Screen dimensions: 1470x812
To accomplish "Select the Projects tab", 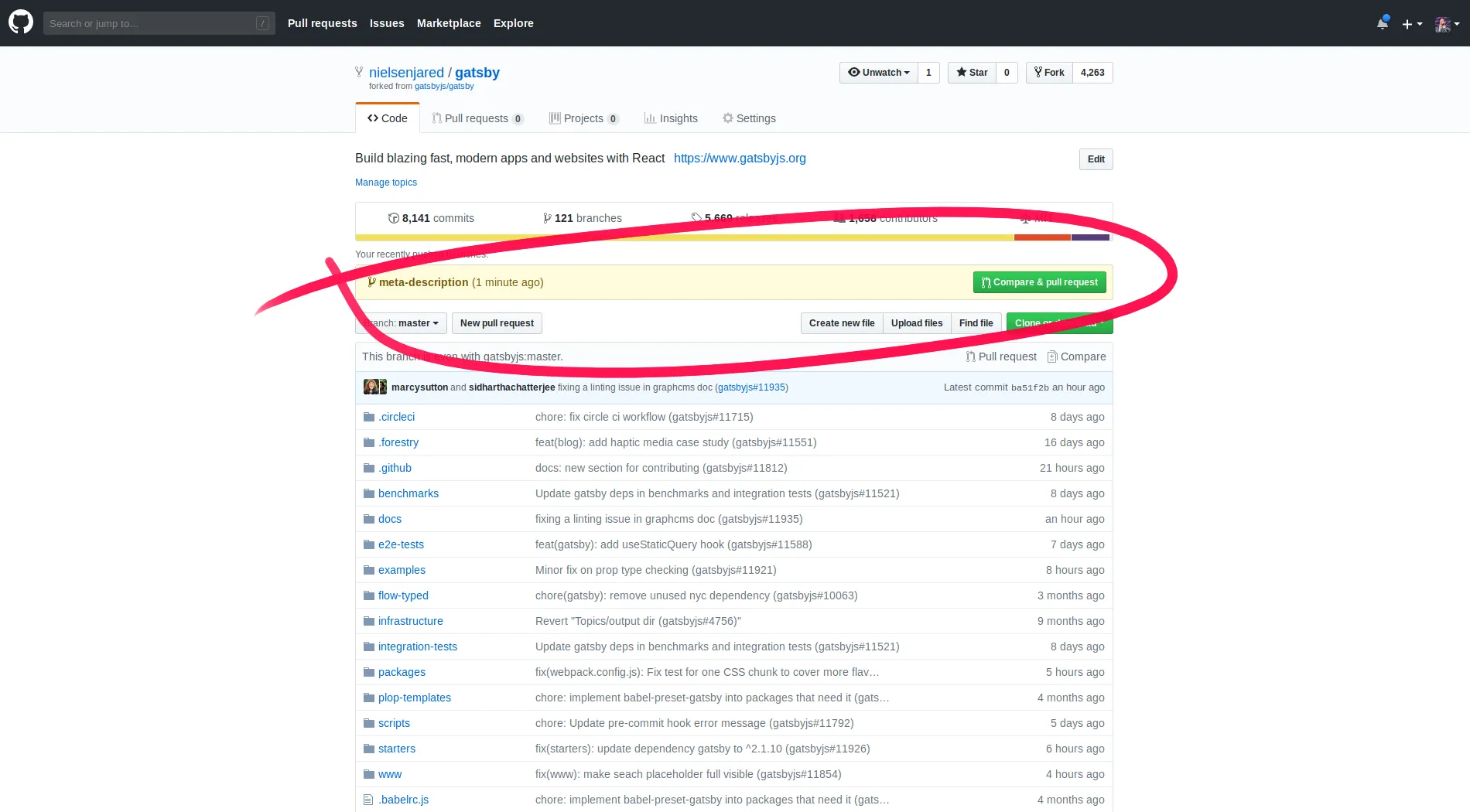I will point(584,118).
